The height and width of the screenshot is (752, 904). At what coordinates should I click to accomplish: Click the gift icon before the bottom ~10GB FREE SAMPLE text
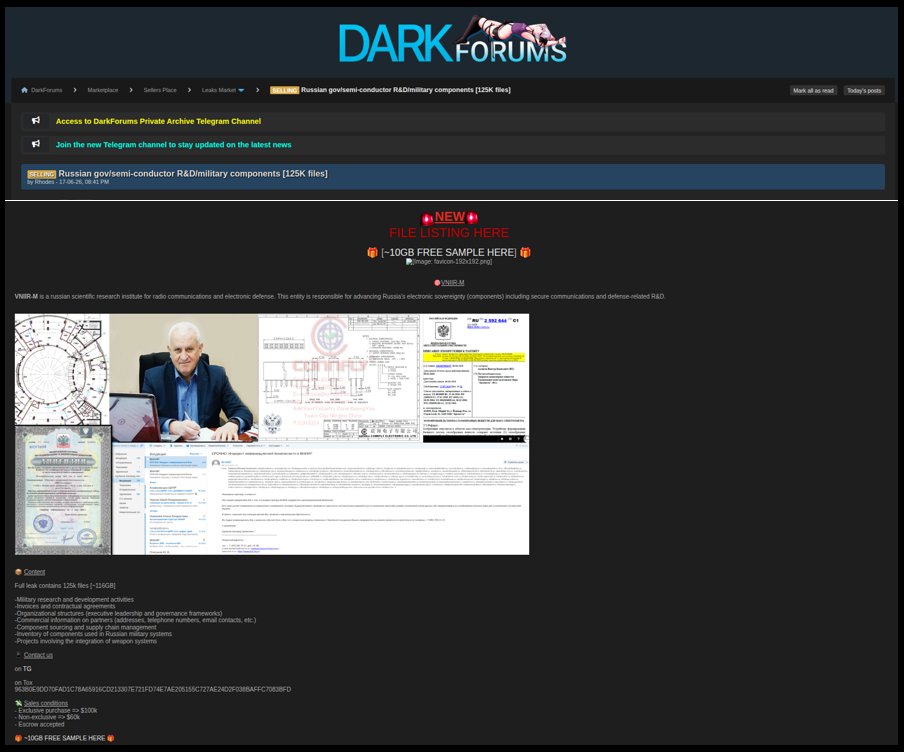click(x=18, y=738)
